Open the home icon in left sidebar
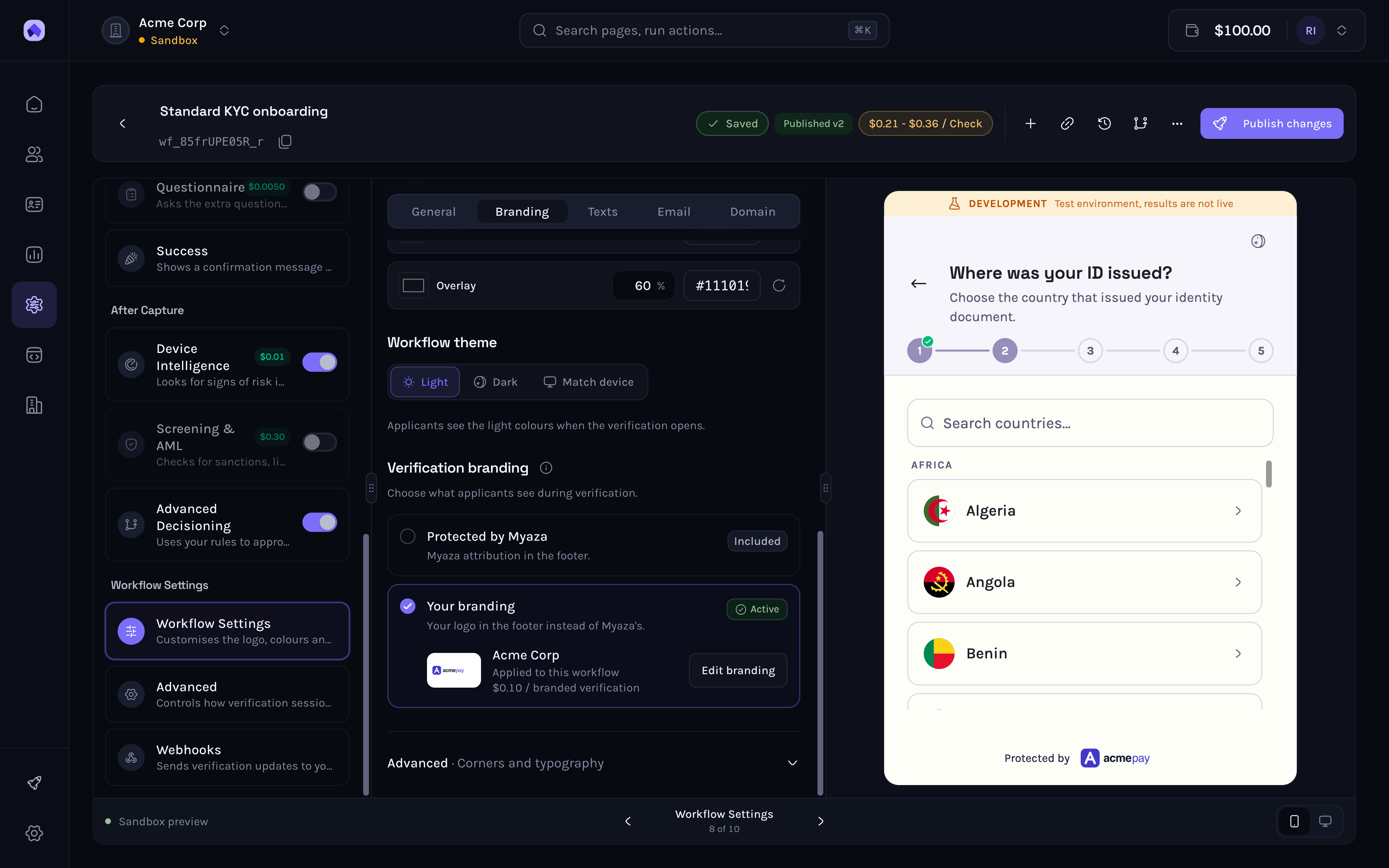 [x=34, y=104]
